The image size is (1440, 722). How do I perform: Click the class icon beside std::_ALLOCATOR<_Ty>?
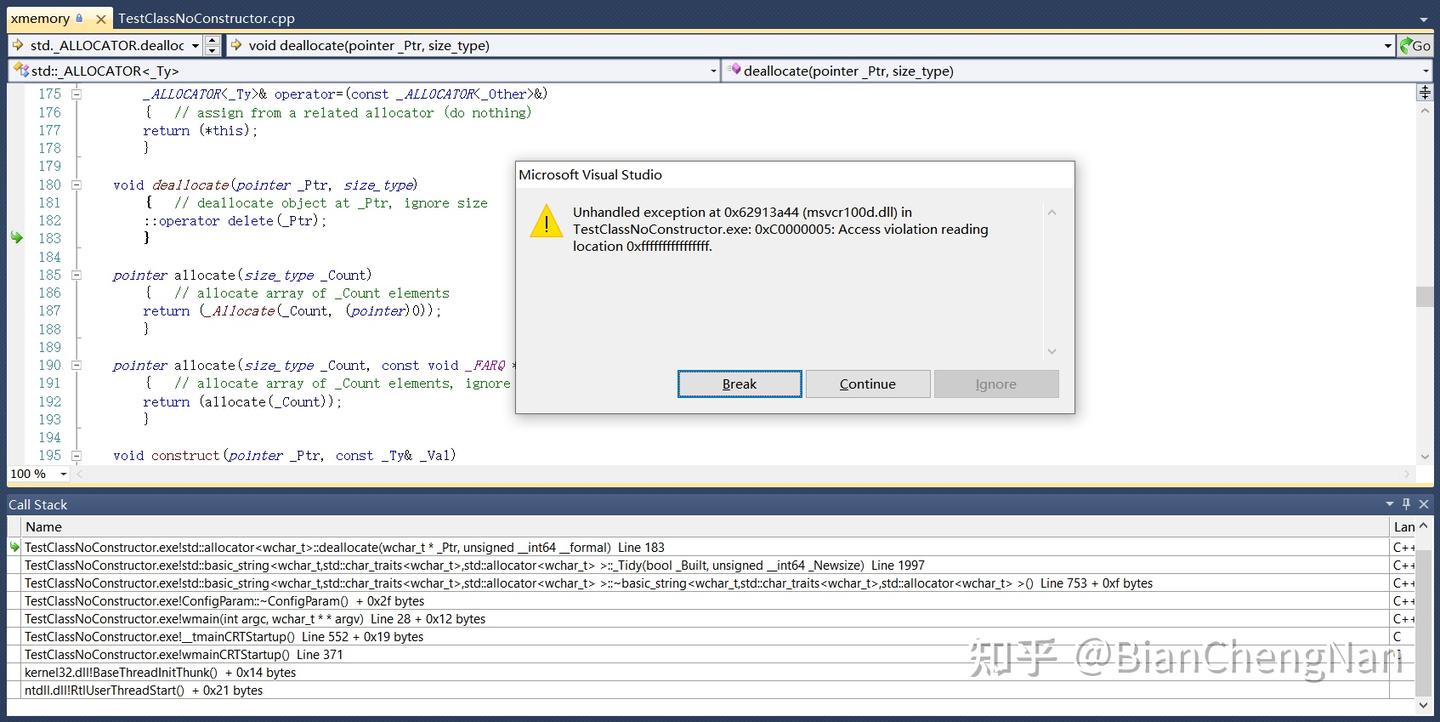click(x=20, y=71)
